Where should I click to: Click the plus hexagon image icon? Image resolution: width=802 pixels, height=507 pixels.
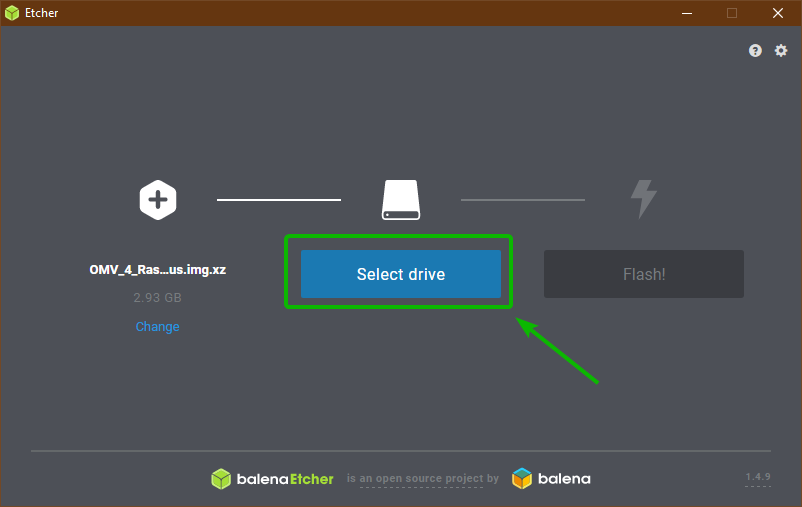tap(158, 200)
